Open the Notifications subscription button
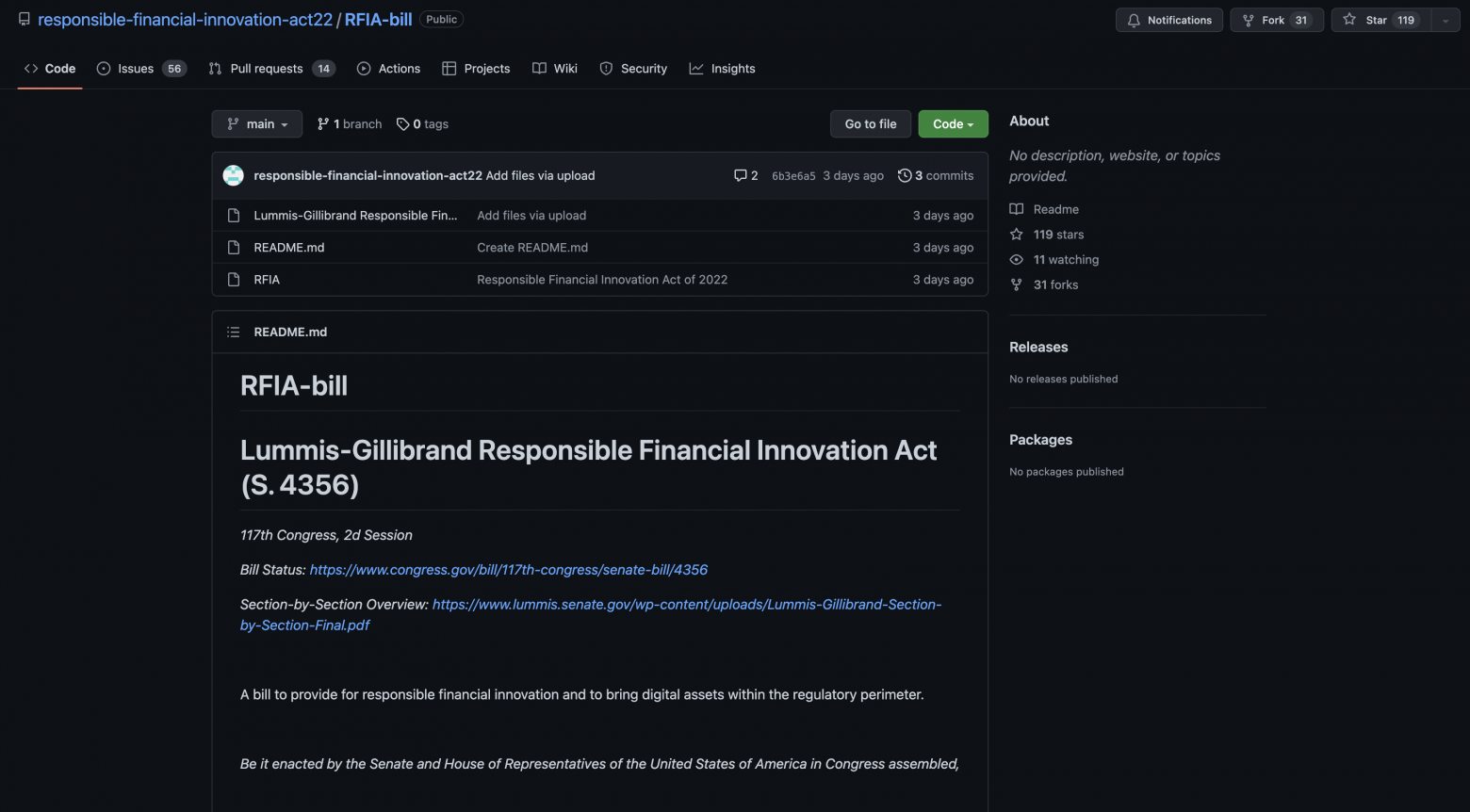Screen dimensions: 1470x812 1168,20
